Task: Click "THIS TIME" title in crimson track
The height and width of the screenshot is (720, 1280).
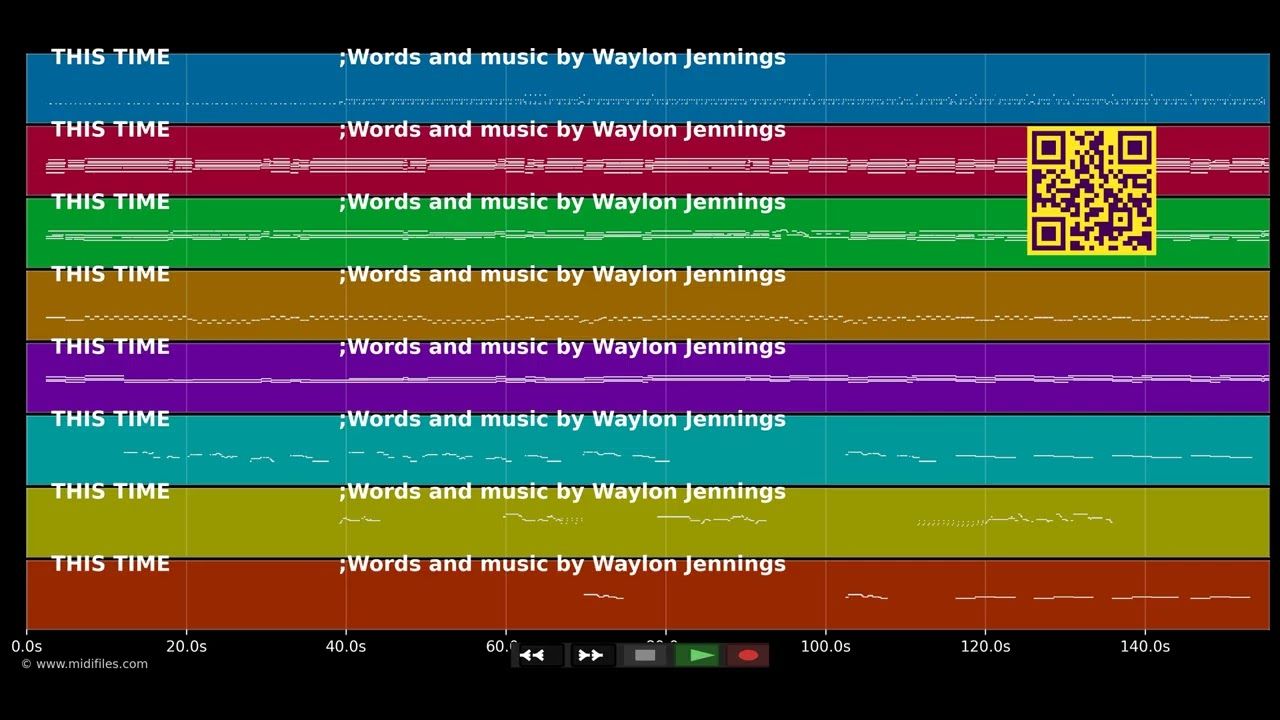Action: pyautogui.click(x=110, y=129)
